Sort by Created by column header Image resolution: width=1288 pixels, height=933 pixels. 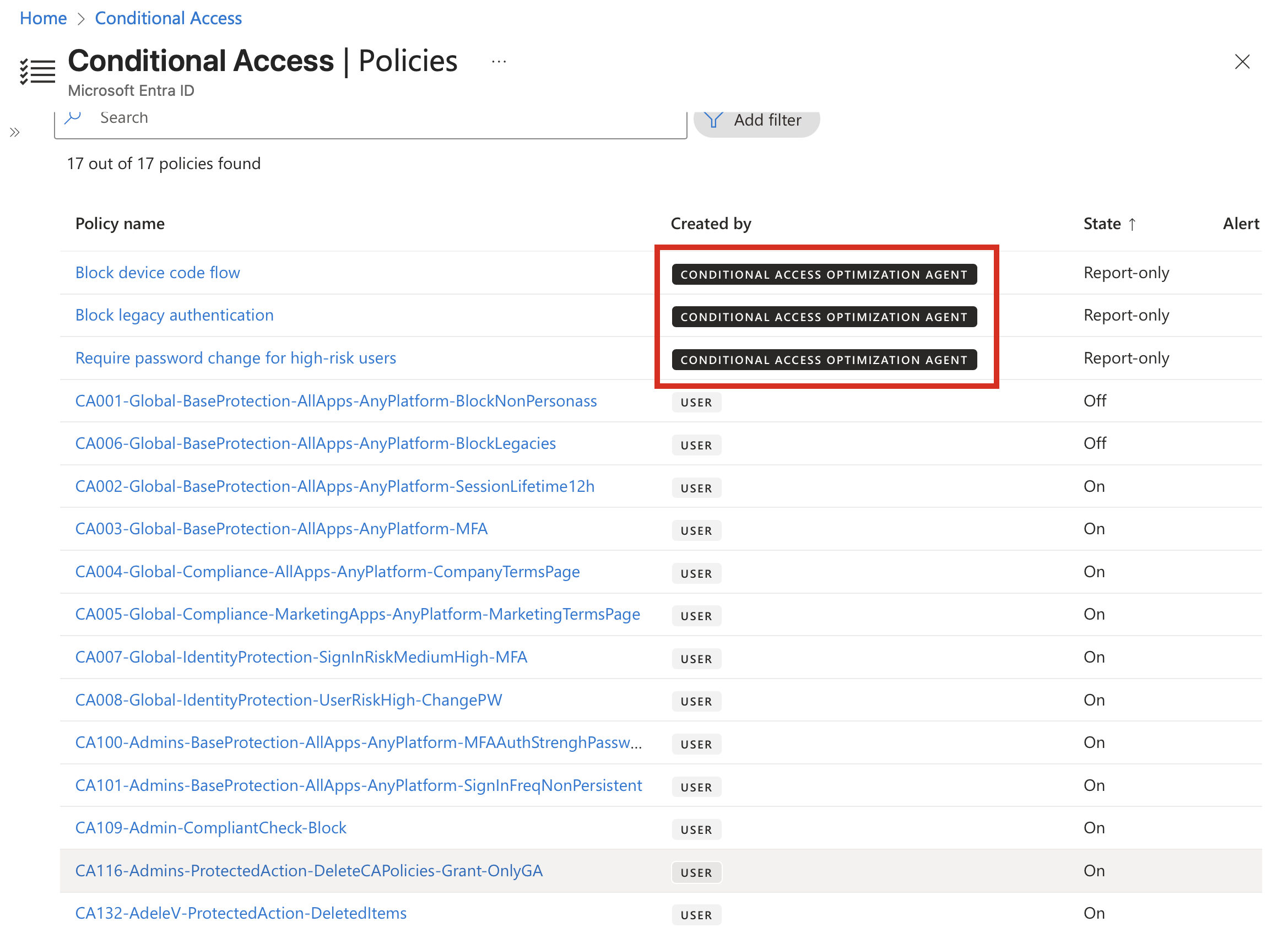(711, 224)
